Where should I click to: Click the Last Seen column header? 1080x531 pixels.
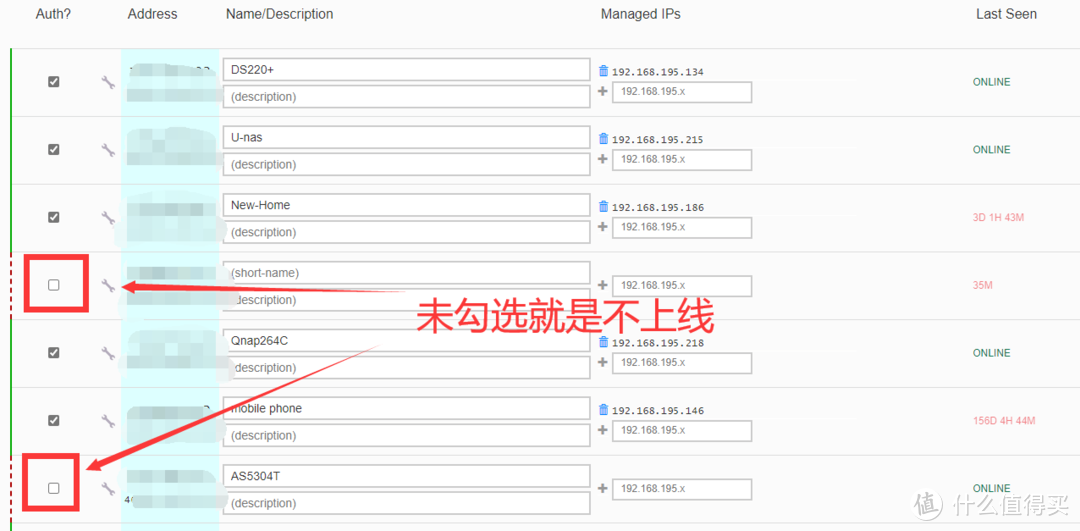(x=1006, y=14)
